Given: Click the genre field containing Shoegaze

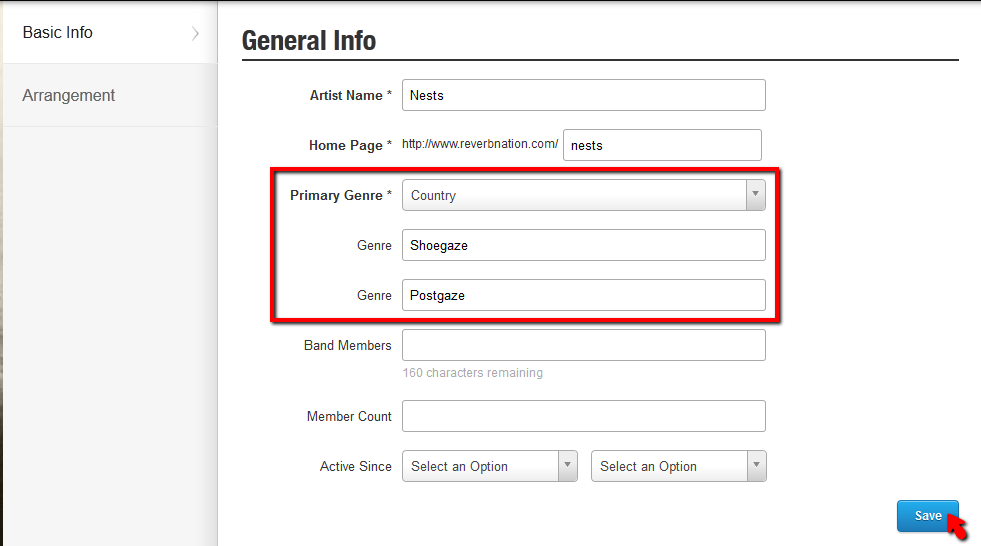Looking at the screenshot, I should click(x=583, y=245).
